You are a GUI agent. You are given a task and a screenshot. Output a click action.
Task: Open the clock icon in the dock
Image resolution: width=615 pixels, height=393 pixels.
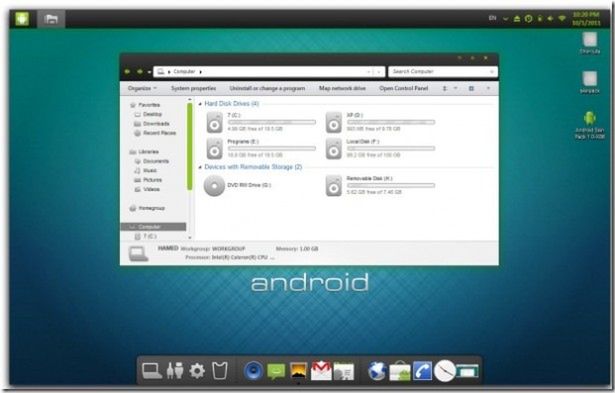tap(445, 370)
